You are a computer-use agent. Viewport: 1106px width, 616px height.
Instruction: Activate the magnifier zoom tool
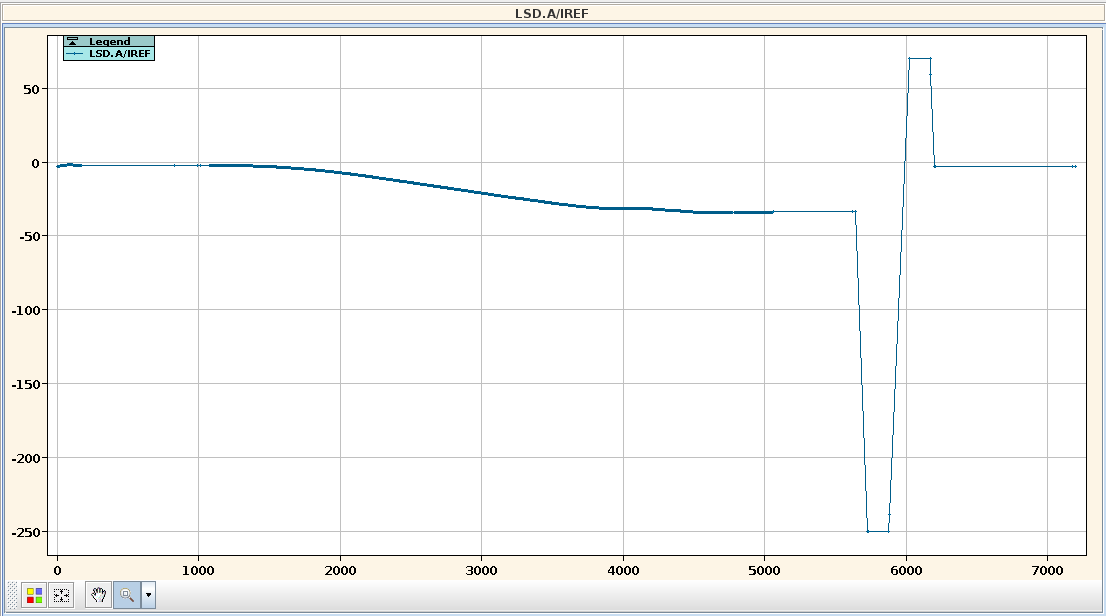pyautogui.click(x=127, y=594)
